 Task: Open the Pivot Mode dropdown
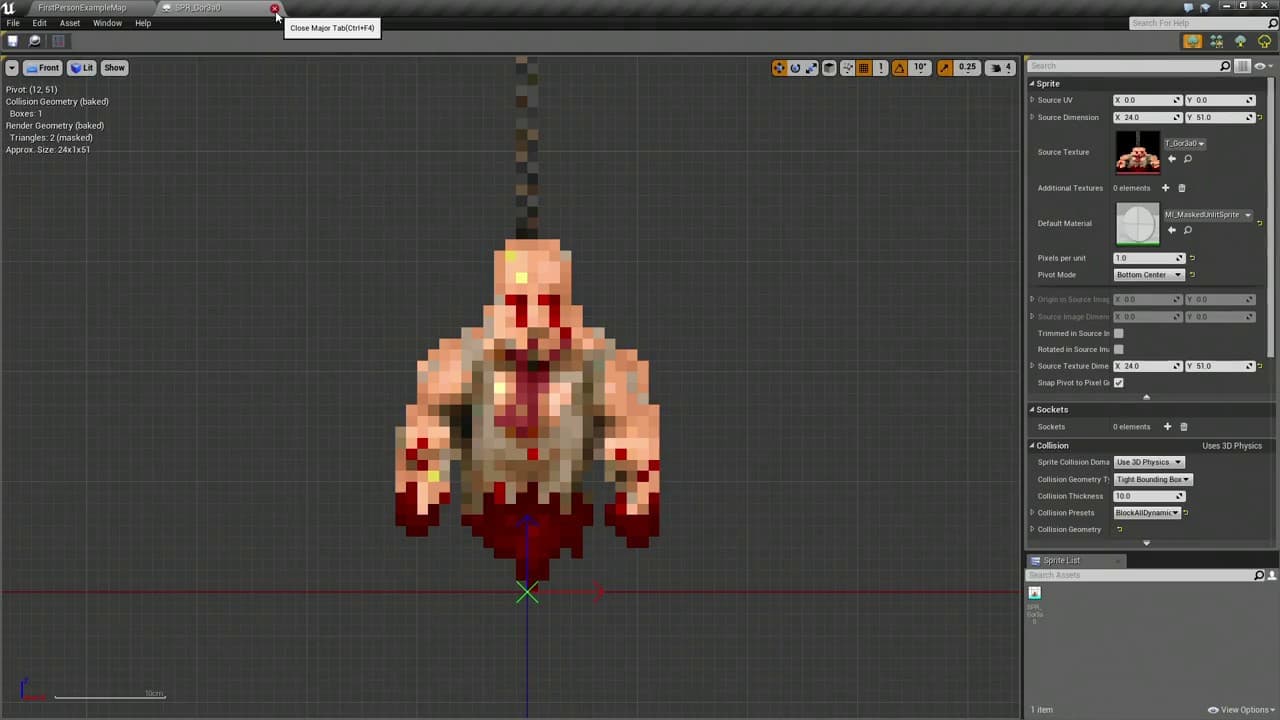click(x=1148, y=274)
